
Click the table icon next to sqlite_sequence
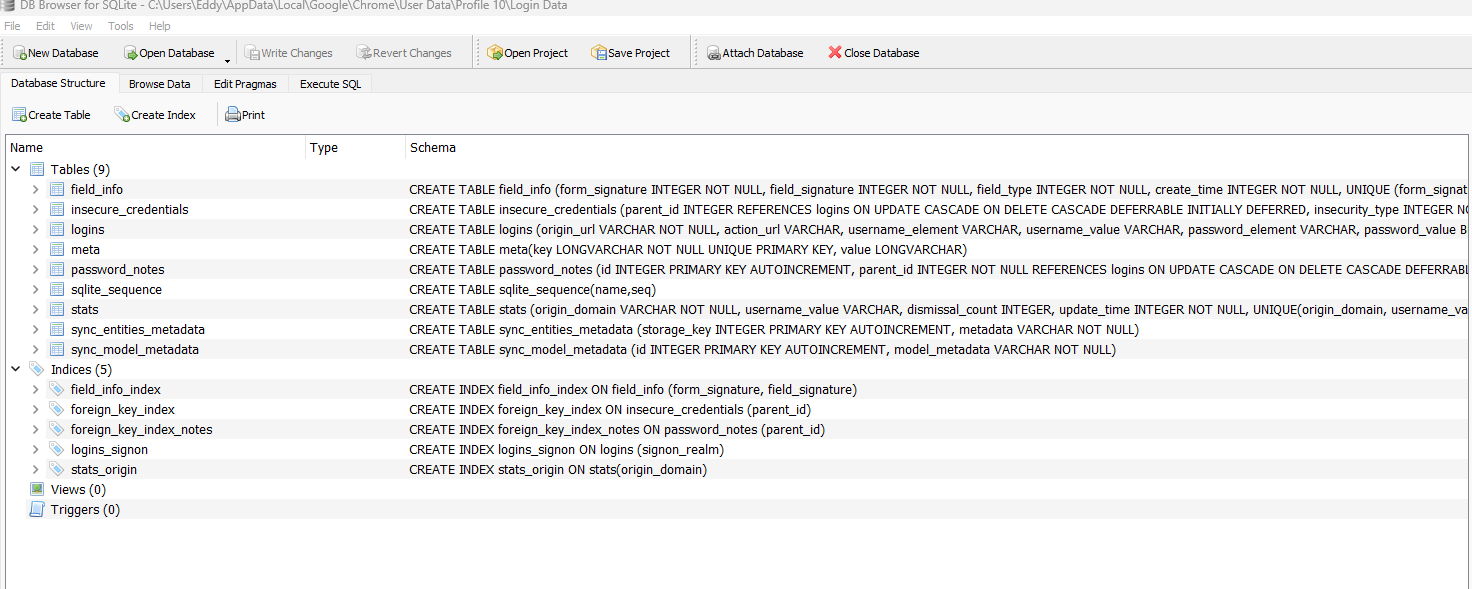(x=57, y=289)
